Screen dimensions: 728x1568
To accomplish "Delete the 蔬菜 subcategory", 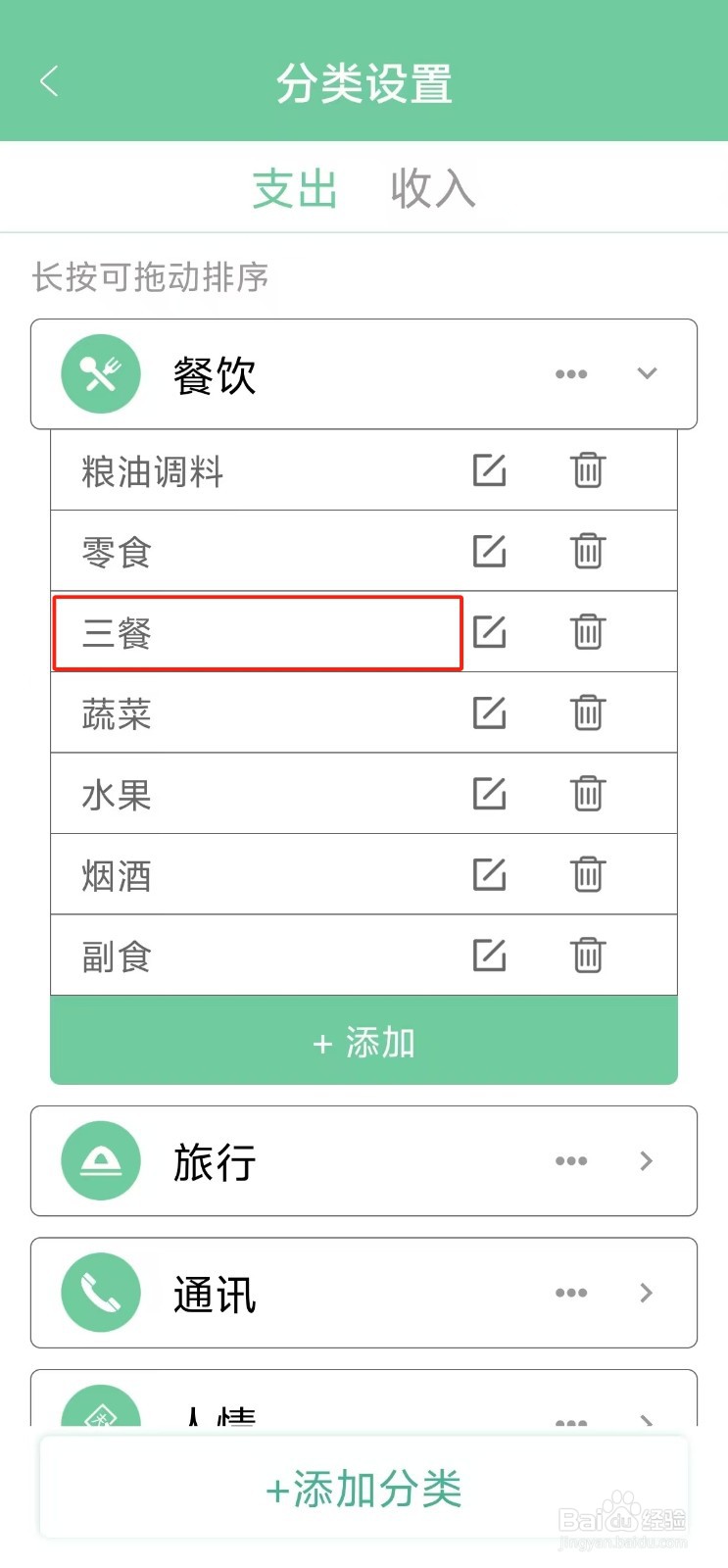I will tap(588, 712).
